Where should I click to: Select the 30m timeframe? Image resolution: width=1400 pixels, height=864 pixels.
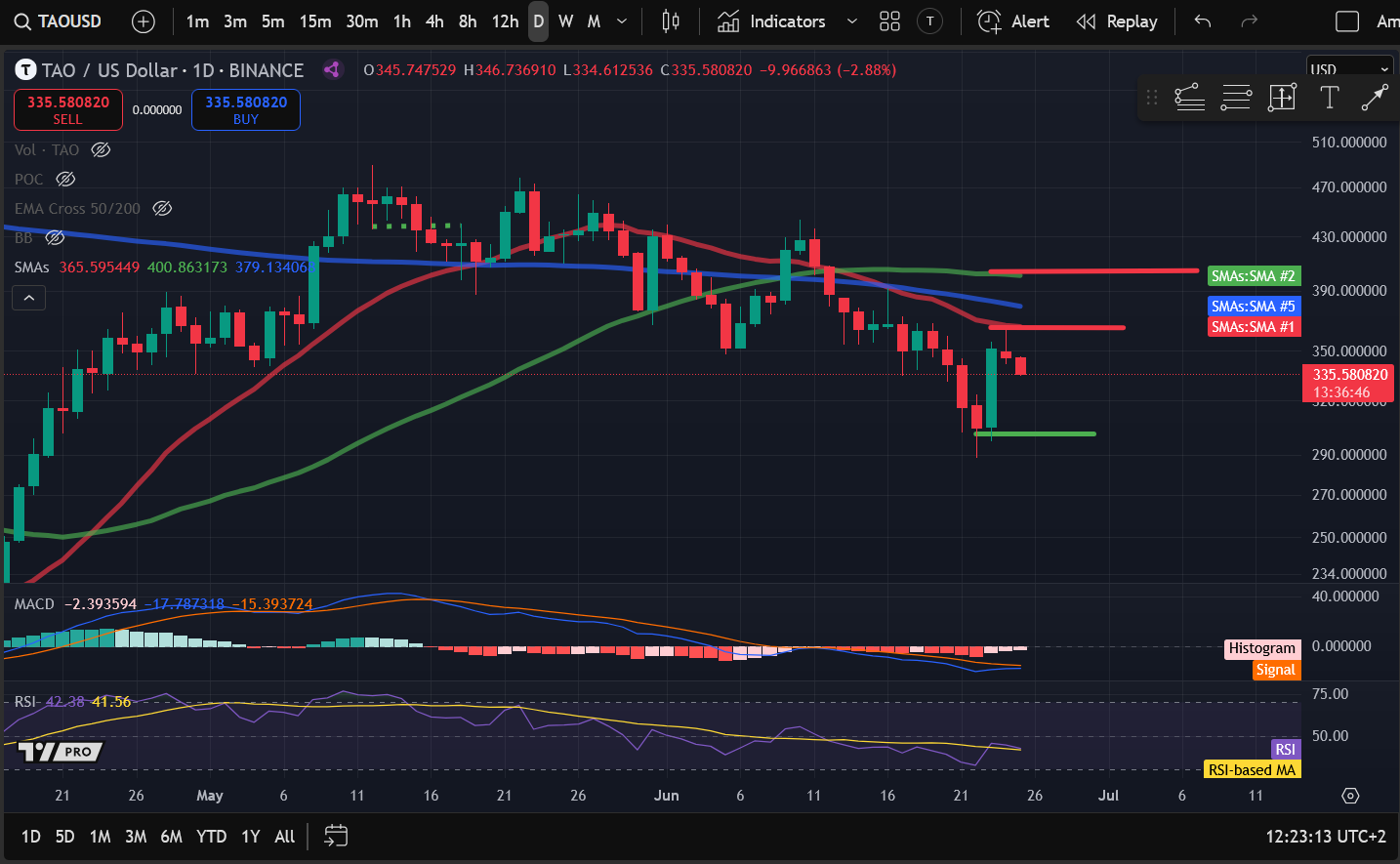point(362,21)
